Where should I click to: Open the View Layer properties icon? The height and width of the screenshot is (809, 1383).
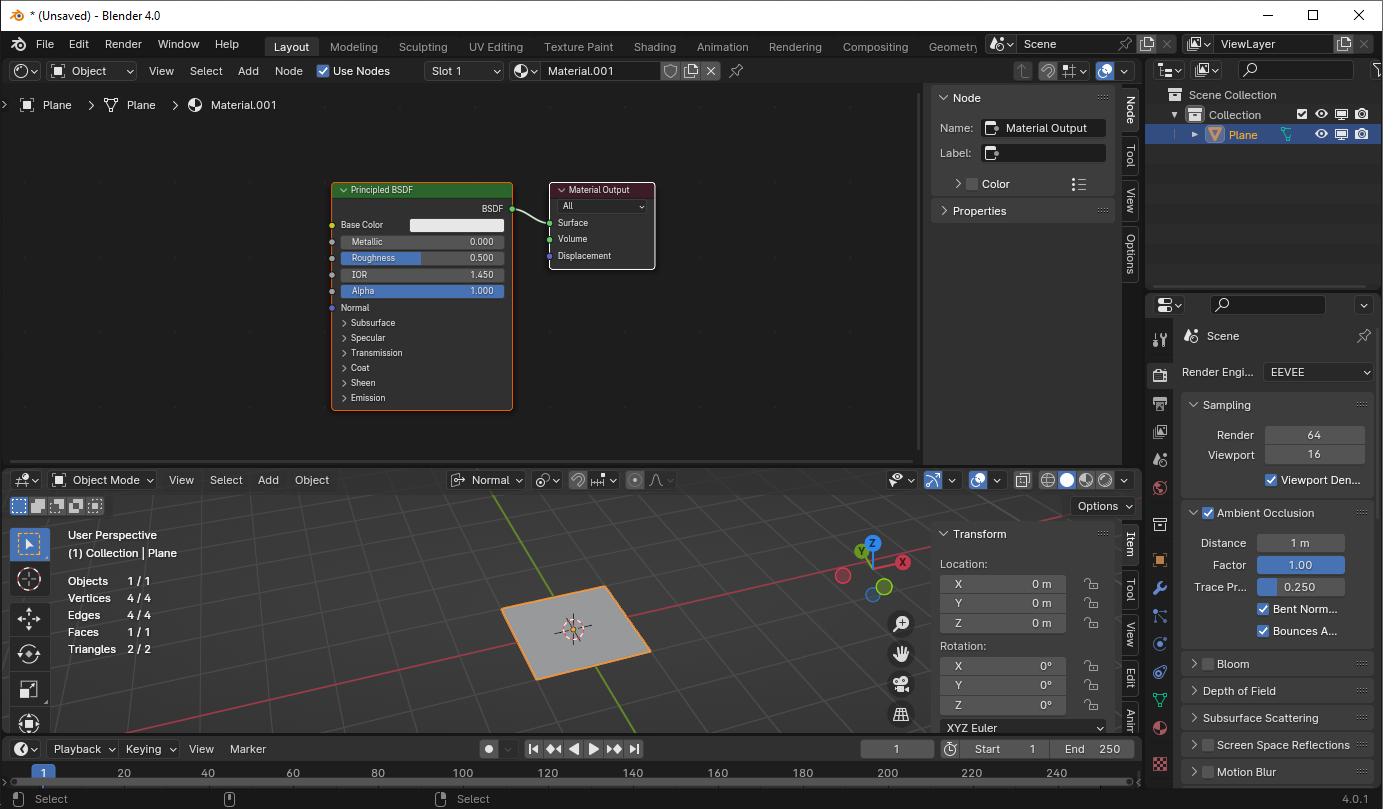pos(1160,432)
